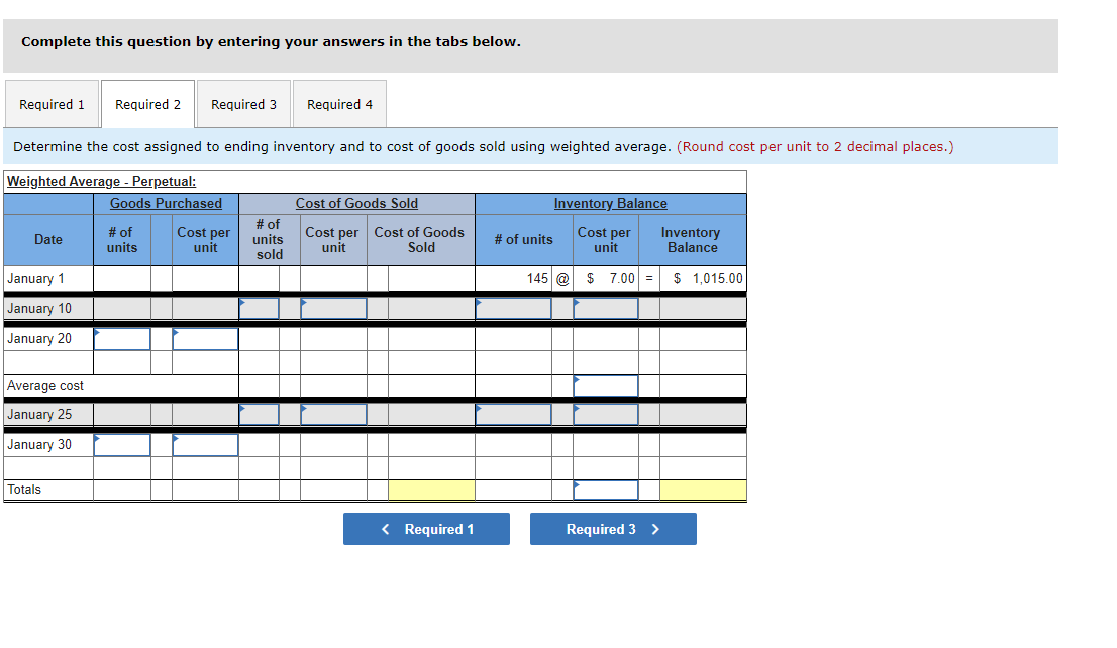The height and width of the screenshot is (648, 1117).
Task: Switch to the Required 3 tab
Action: (243, 103)
